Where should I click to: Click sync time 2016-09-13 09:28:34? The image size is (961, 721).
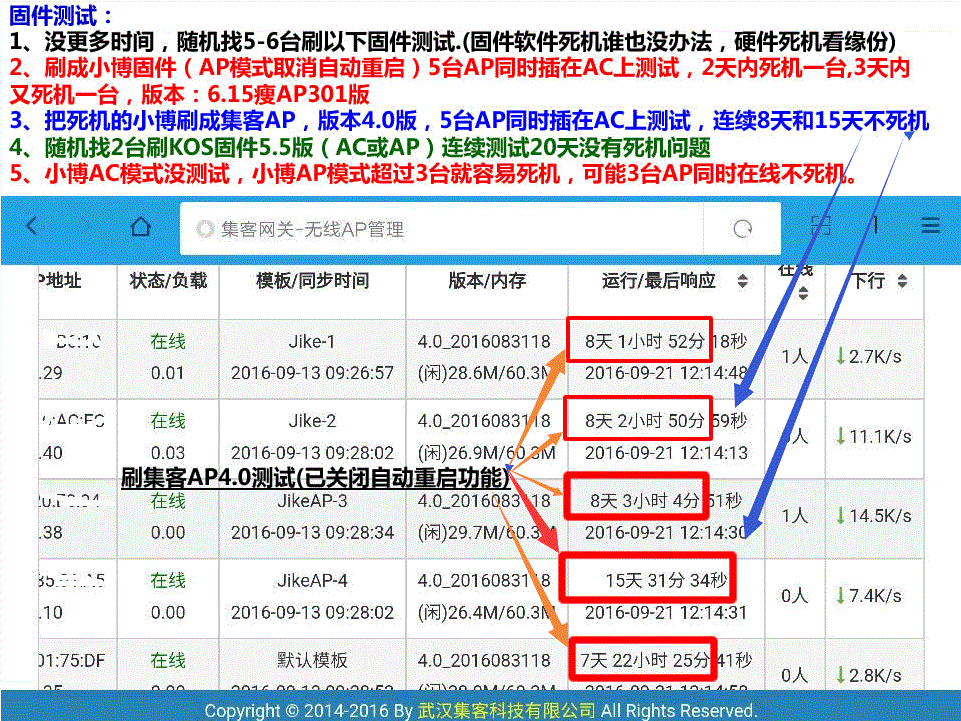[312, 532]
